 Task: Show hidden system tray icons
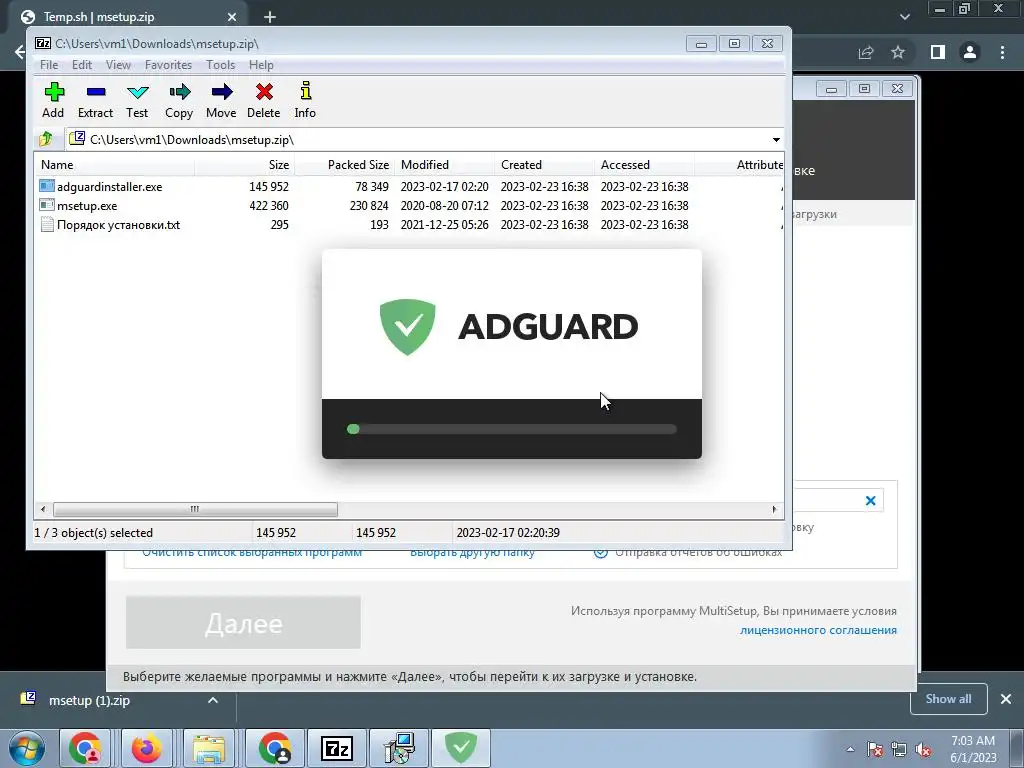(x=850, y=750)
